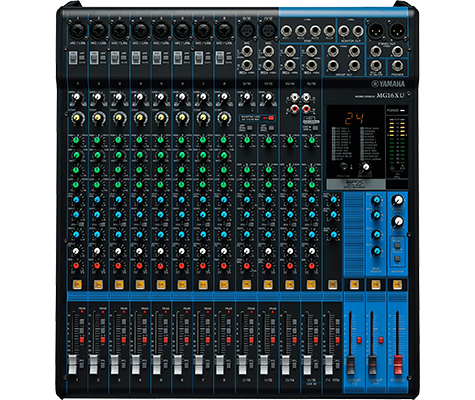Click the channel 4 GAIN knob
This screenshot has height=400, width=475.
click(x=140, y=97)
